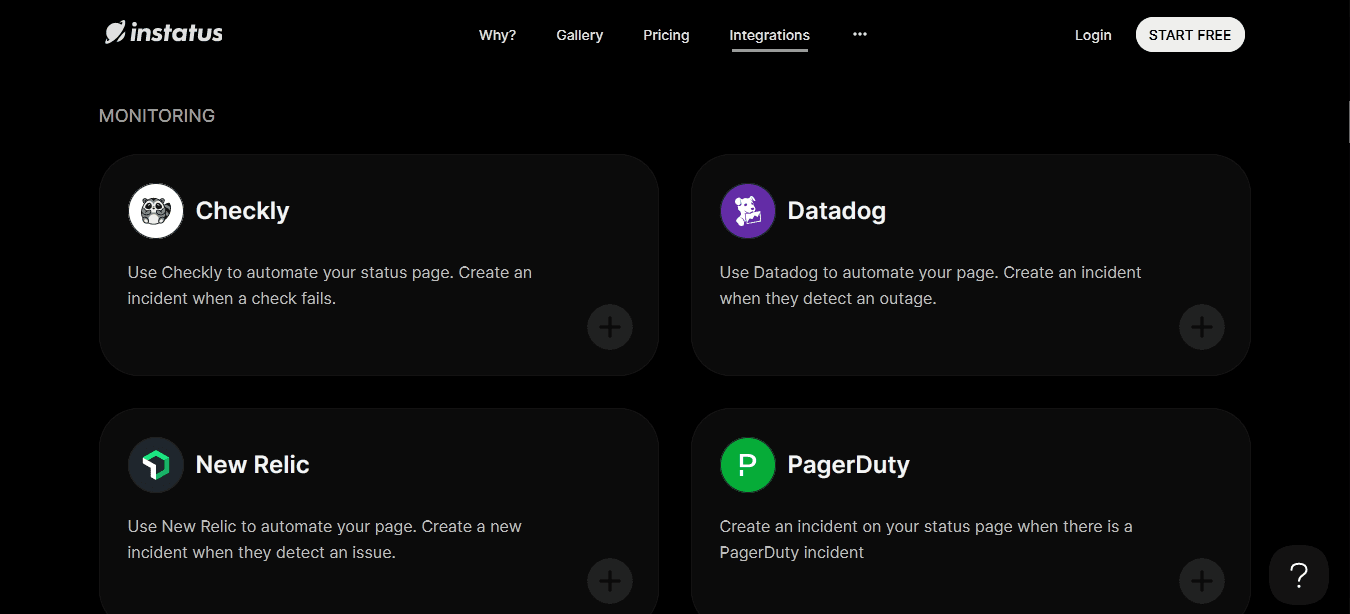Image resolution: width=1350 pixels, height=614 pixels.
Task: Click the Login link
Action: 1093,35
